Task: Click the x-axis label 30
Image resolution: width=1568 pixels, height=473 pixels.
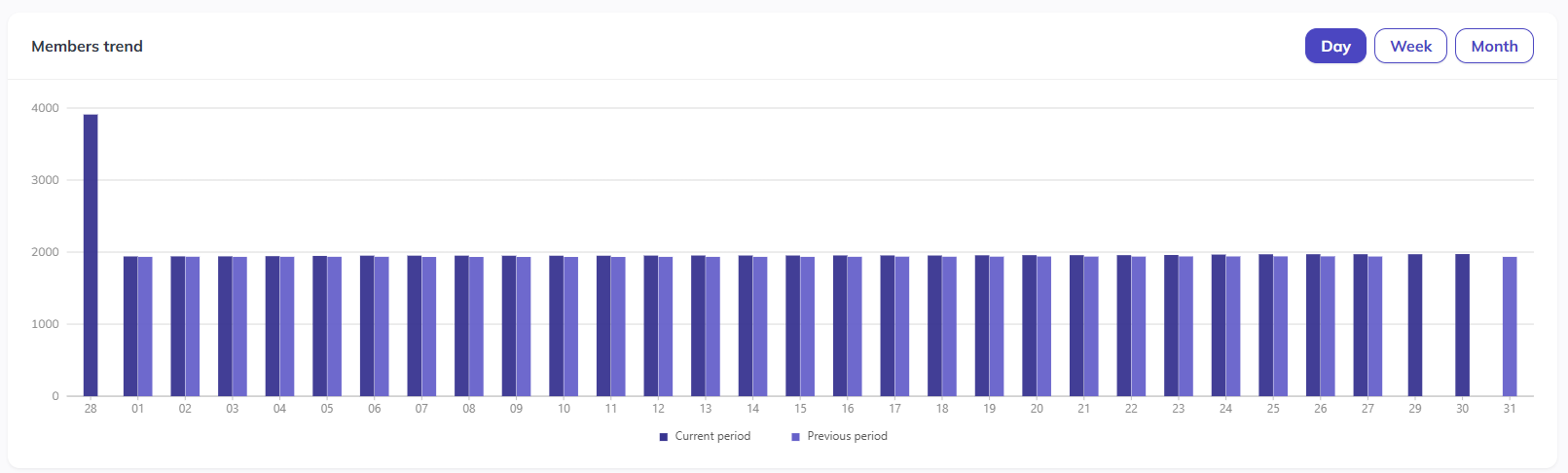Action: [1462, 409]
